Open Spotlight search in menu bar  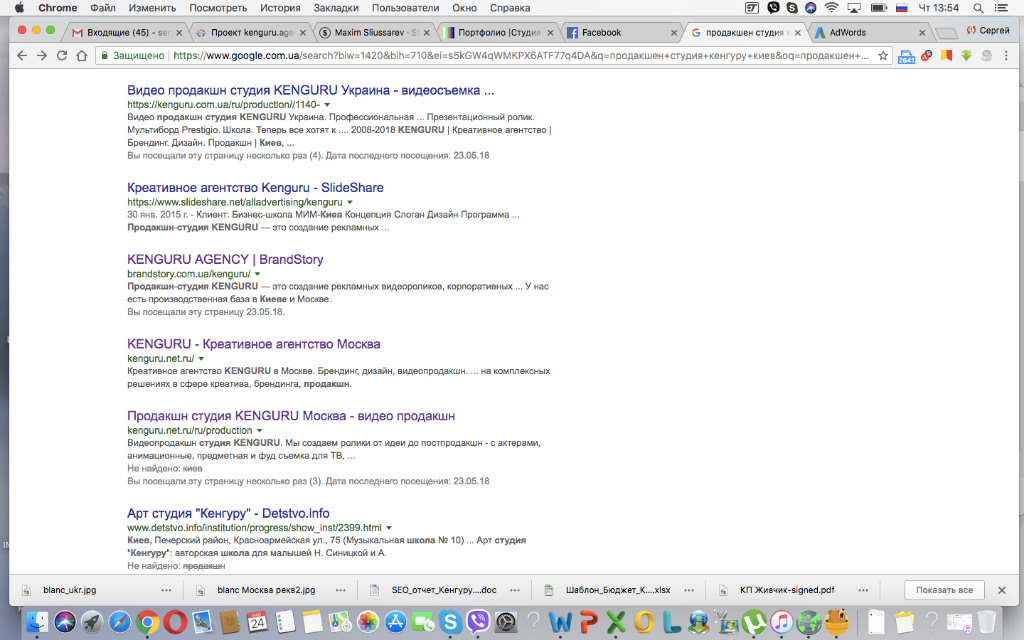pos(978,8)
